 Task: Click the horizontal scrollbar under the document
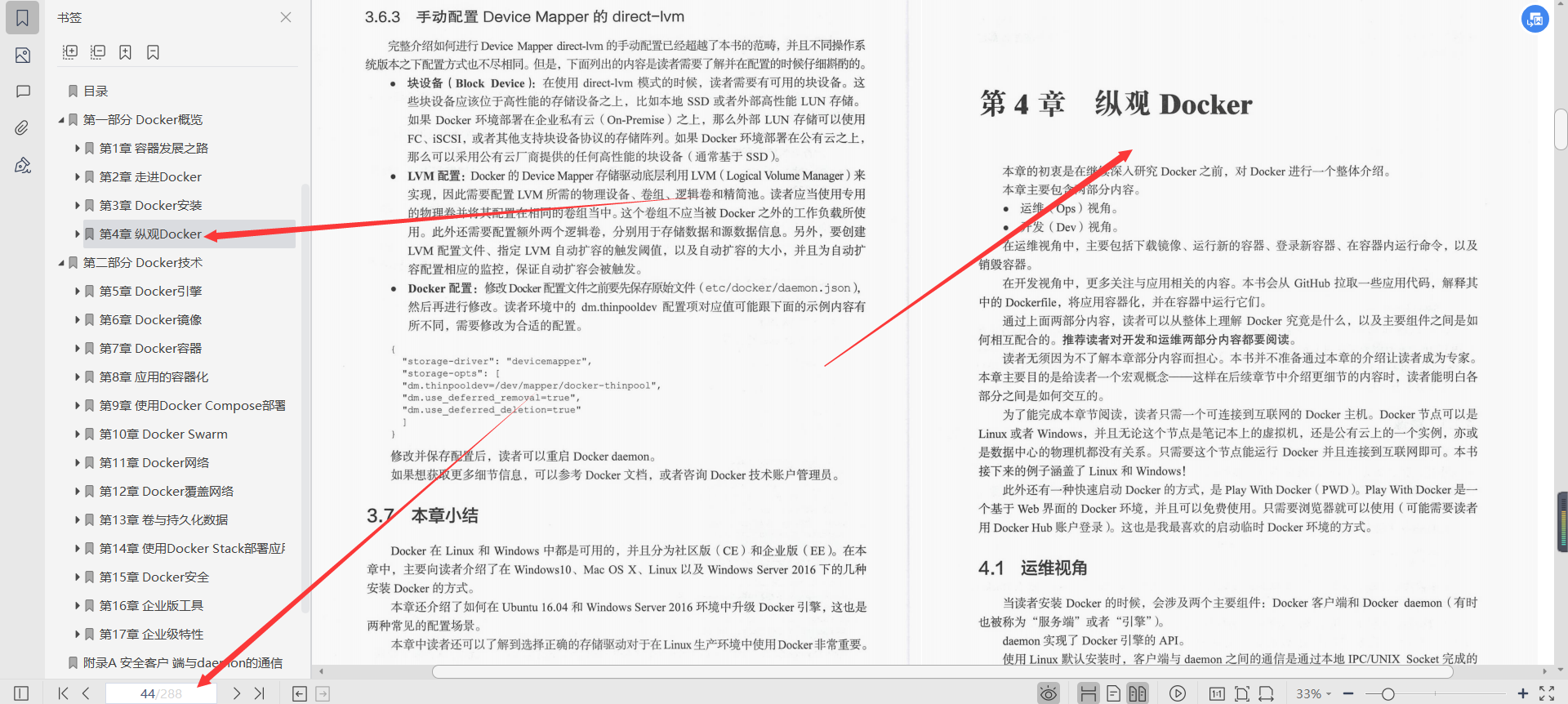click(x=942, y=671)
